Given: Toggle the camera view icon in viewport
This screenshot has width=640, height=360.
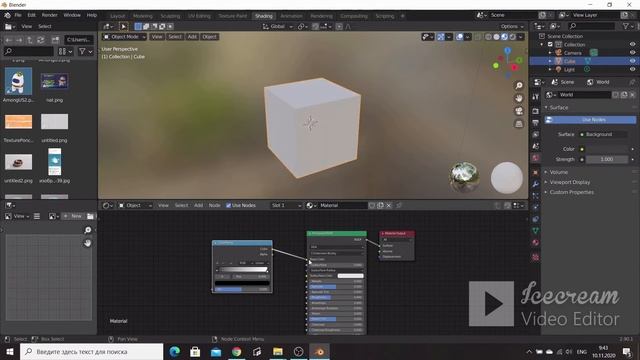Looking at the screenshot, I should point(519,111).
